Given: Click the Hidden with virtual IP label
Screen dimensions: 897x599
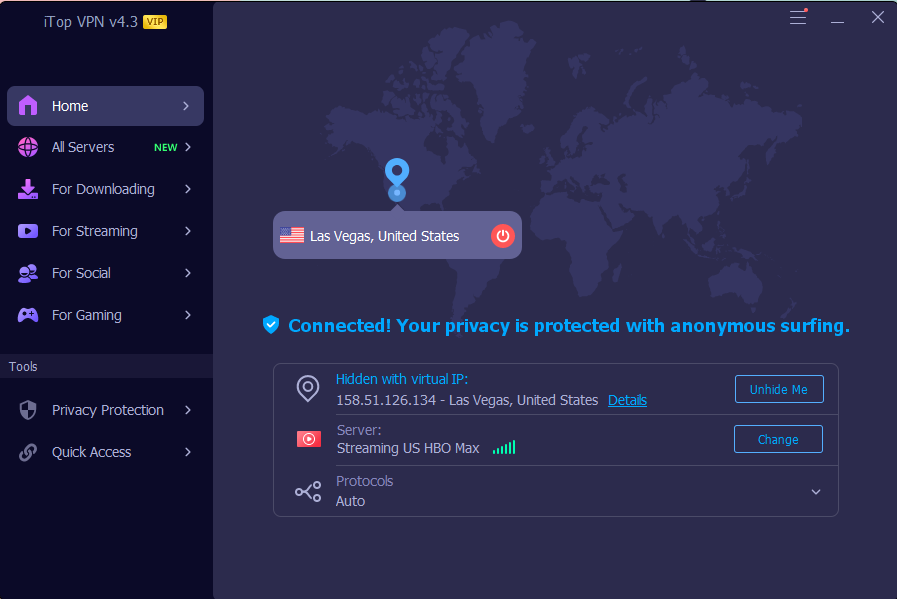Looking at the screenshot, I should [x=402, y=379].
